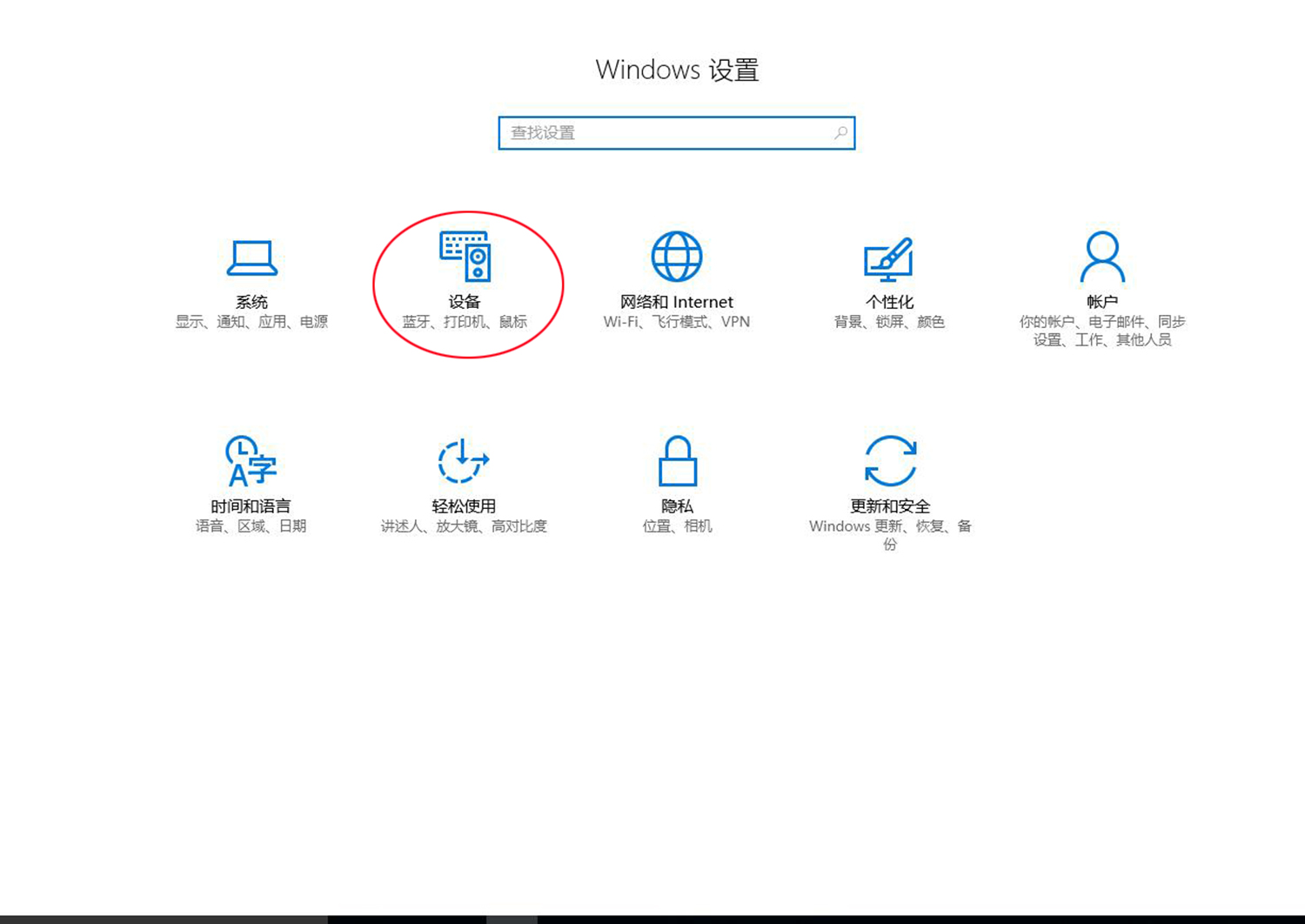Click the 显示、通知、应用、电源 subtitle
Image resolution: width=1305 pixels, height=924 pixels.
(251, 321)
